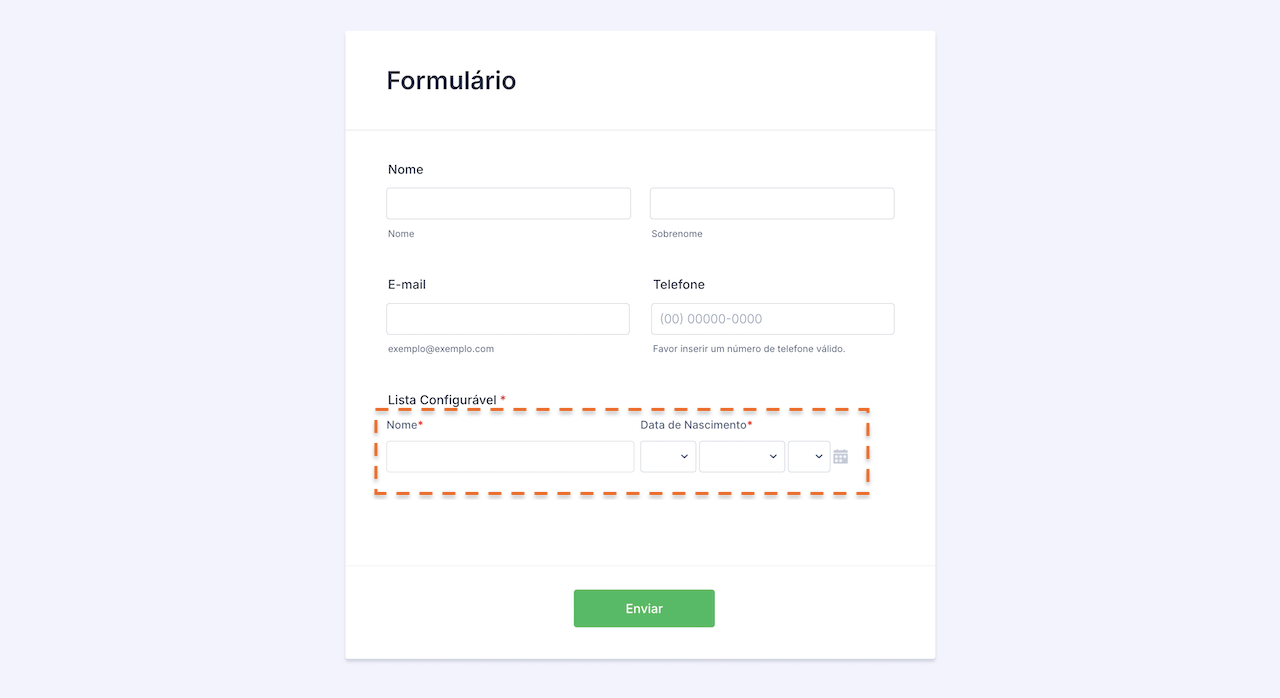1280x698 pixels.
Task: Open the month dropdown under Data de Nascimento
Action: pos(741,456)
